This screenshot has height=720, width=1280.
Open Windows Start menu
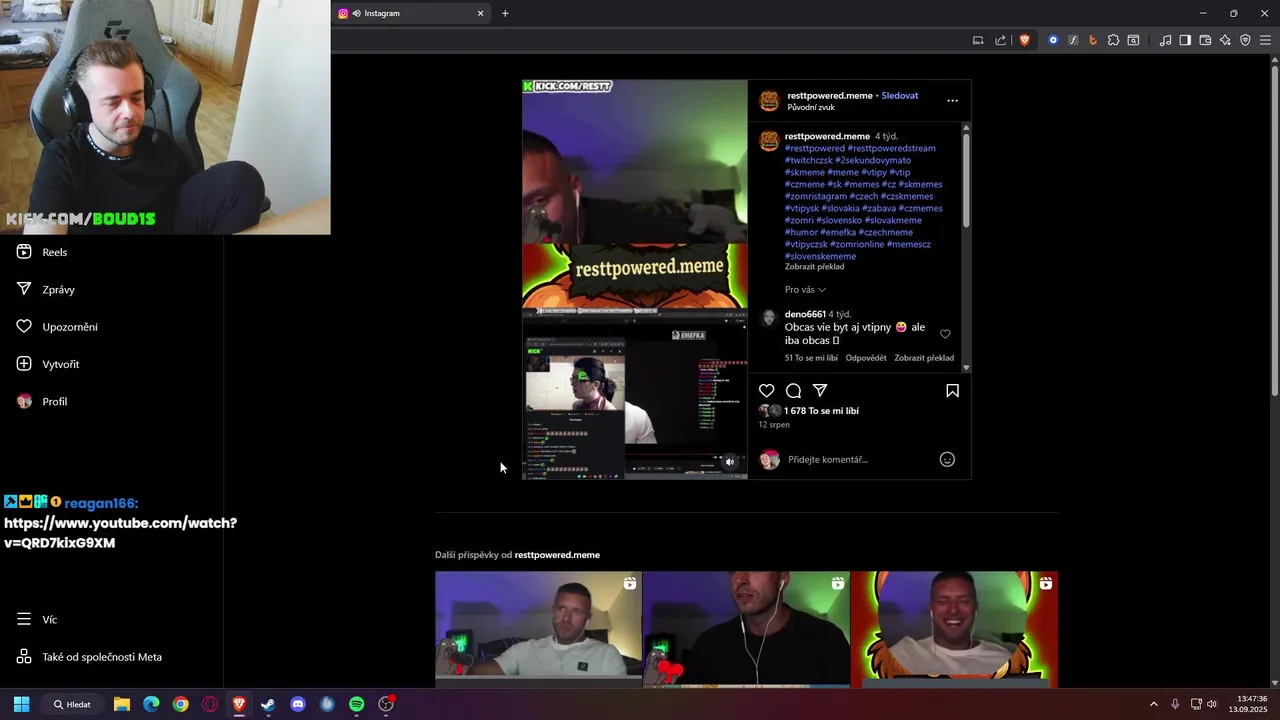(21, 704)
